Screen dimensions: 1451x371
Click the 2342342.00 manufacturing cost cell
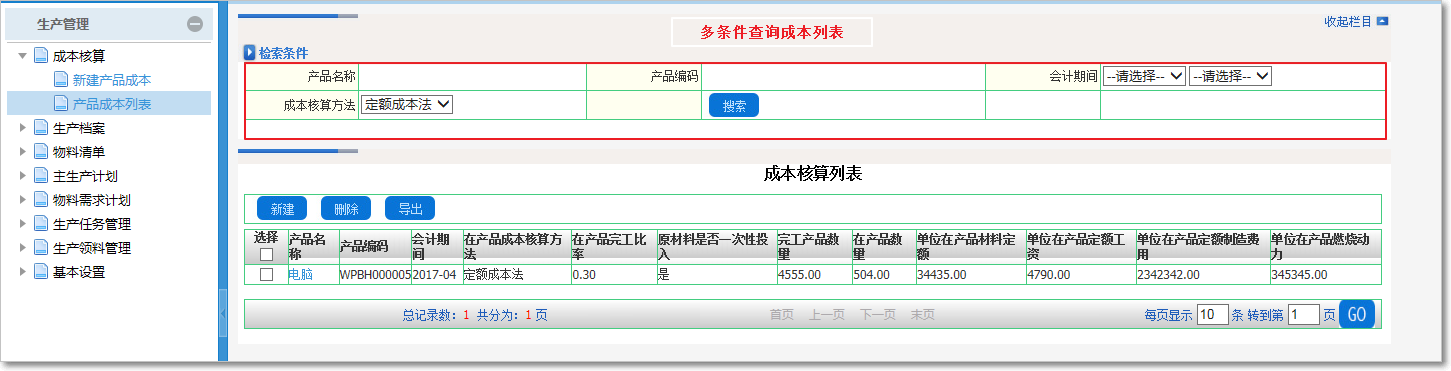1202,274
